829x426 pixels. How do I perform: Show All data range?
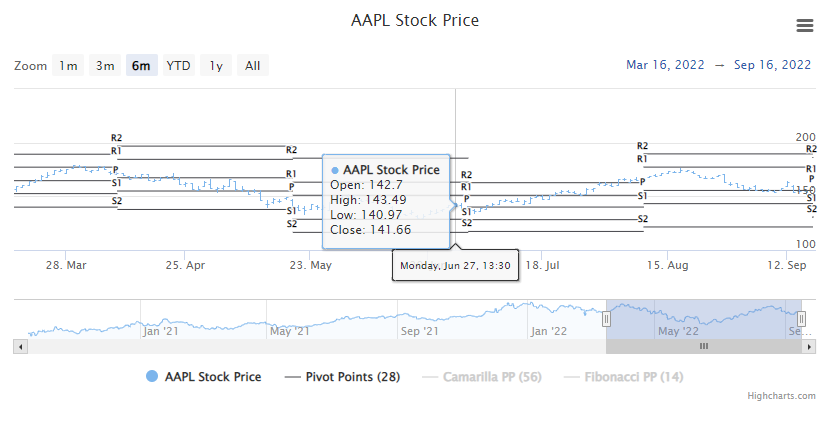[252, 66]
